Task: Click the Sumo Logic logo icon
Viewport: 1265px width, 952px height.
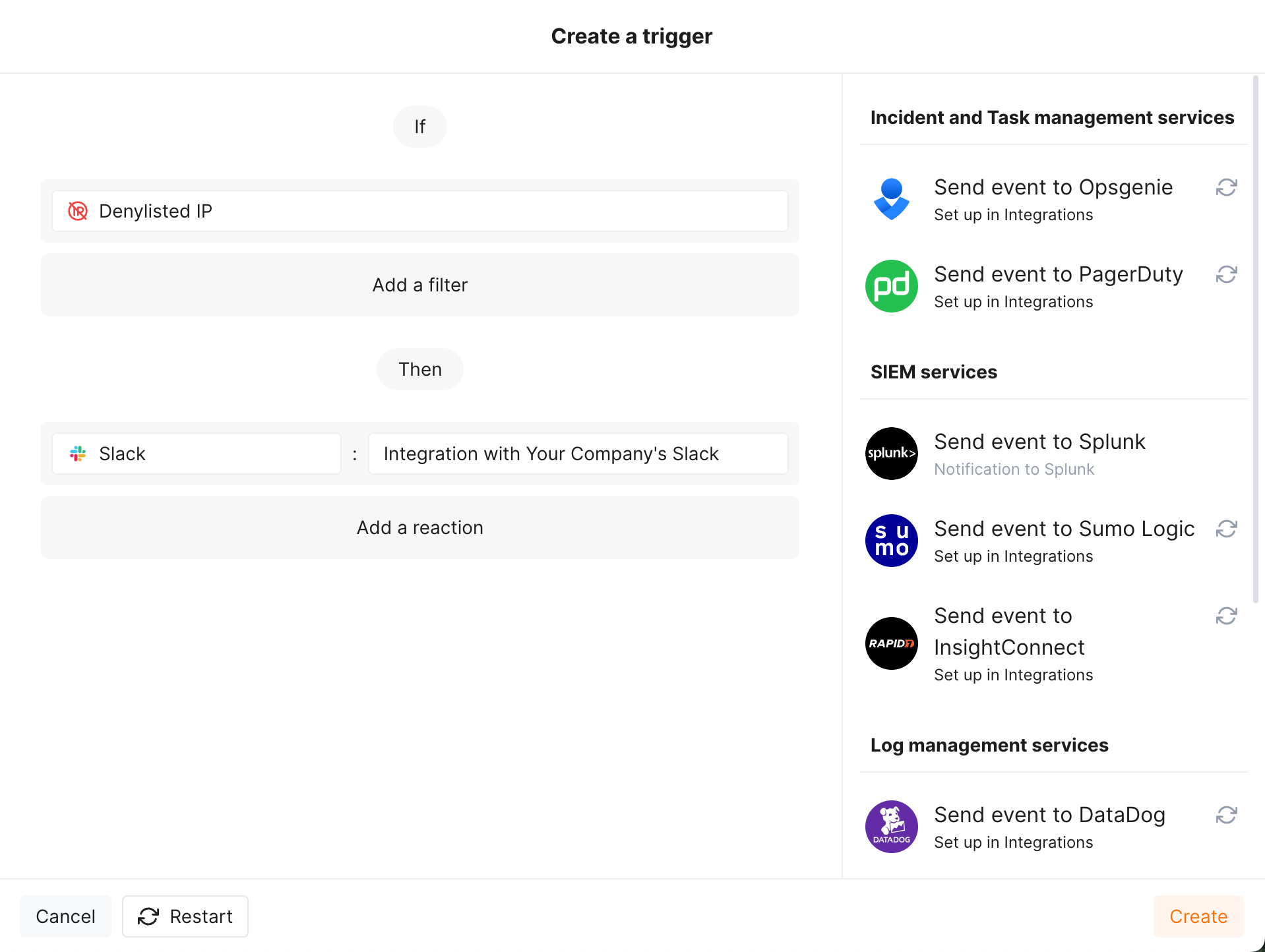Action: click(891, 541)
